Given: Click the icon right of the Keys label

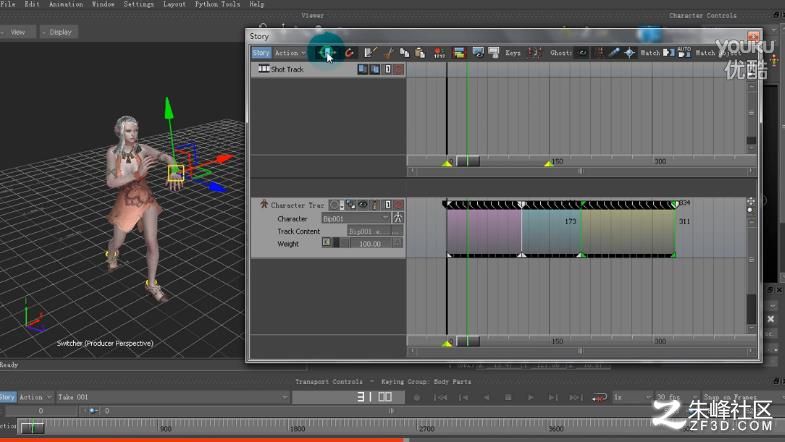Looking at the screenshot, I should coord(535,53).
